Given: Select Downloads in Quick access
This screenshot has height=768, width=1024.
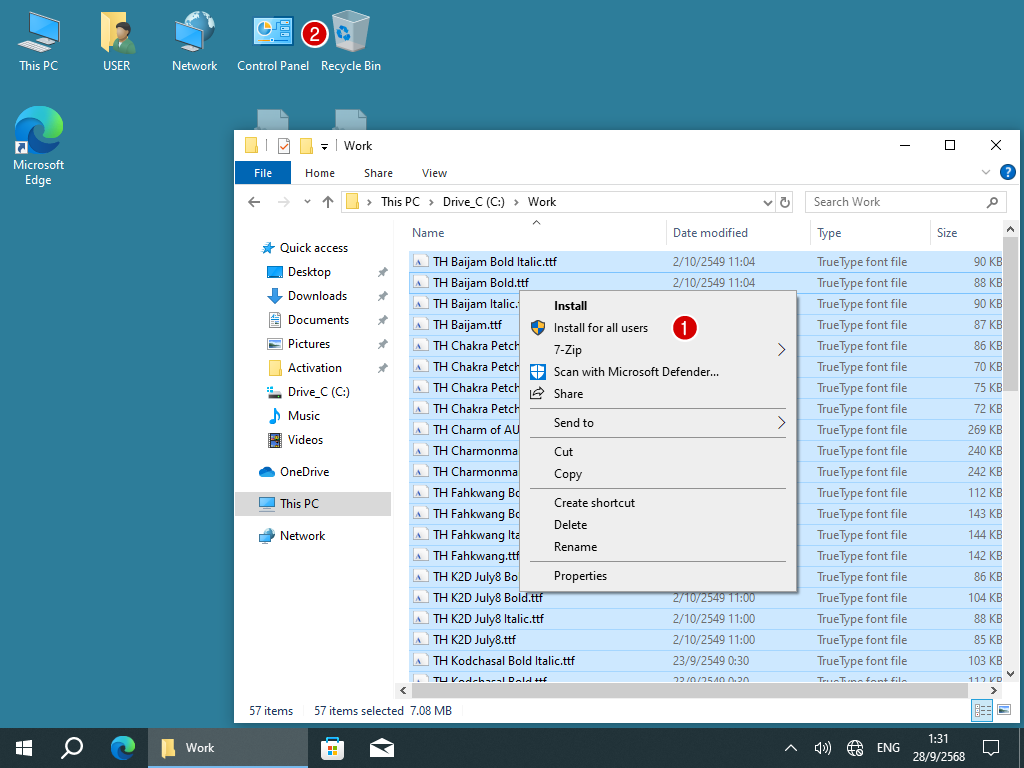Looking at the screenshot, I should 317,296.
